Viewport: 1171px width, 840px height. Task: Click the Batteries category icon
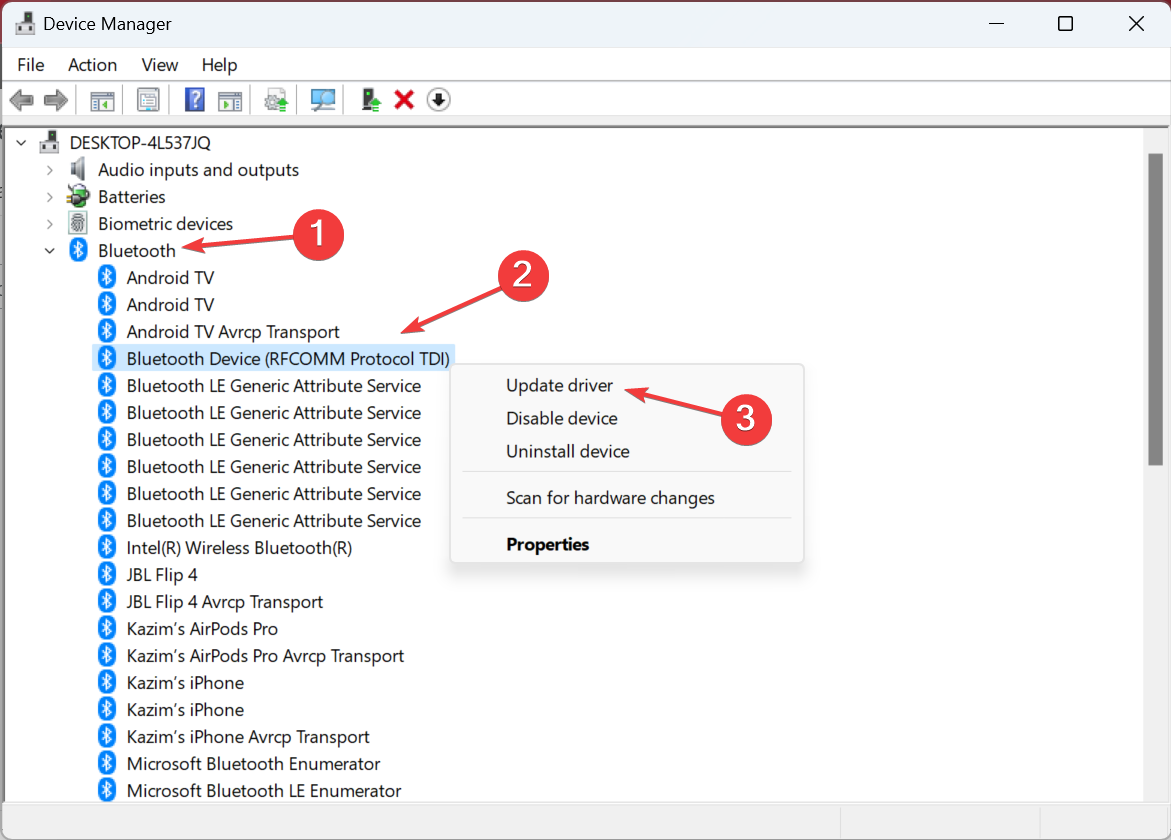click(78, 196)
